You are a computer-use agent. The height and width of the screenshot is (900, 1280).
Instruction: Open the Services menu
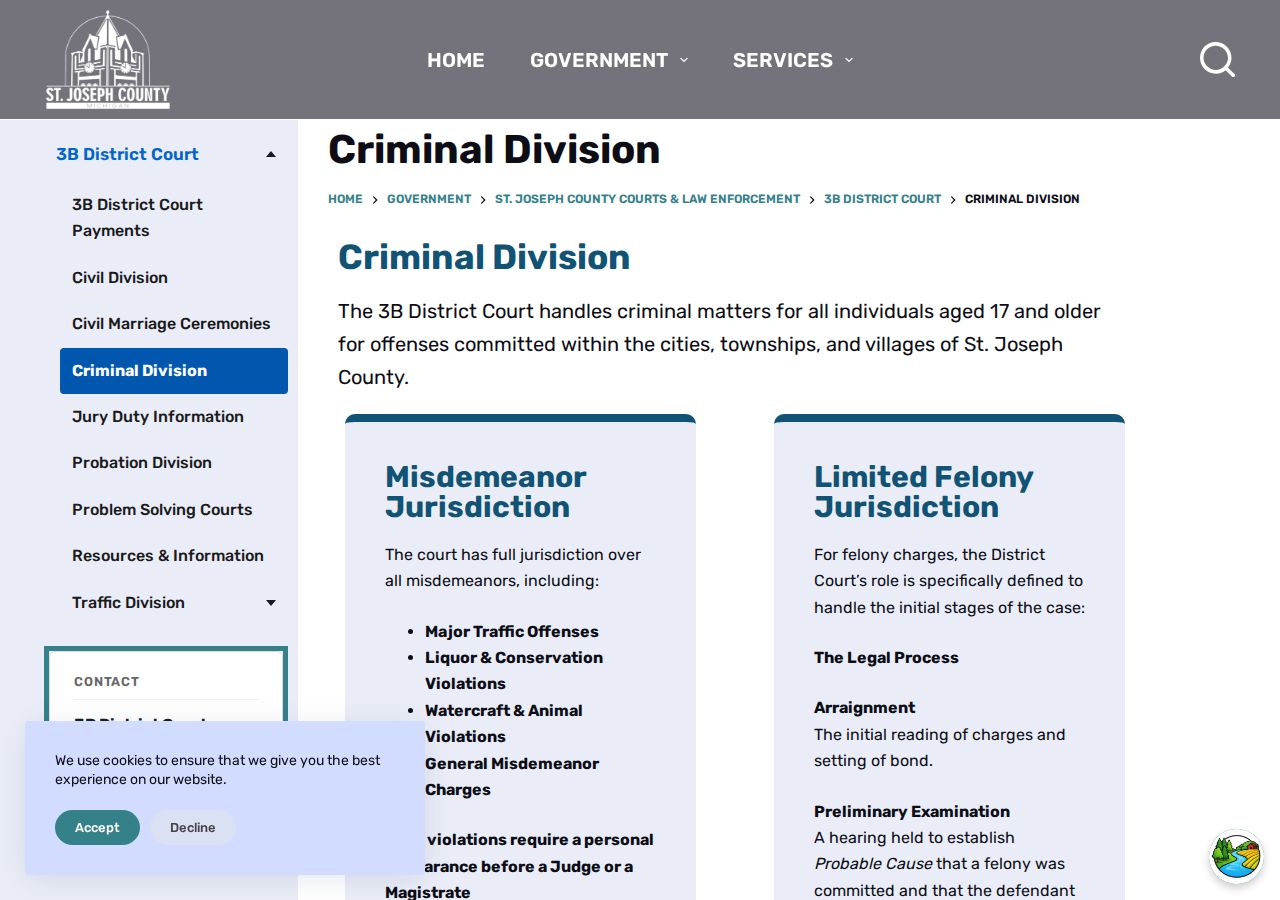[x=783, y=60]
